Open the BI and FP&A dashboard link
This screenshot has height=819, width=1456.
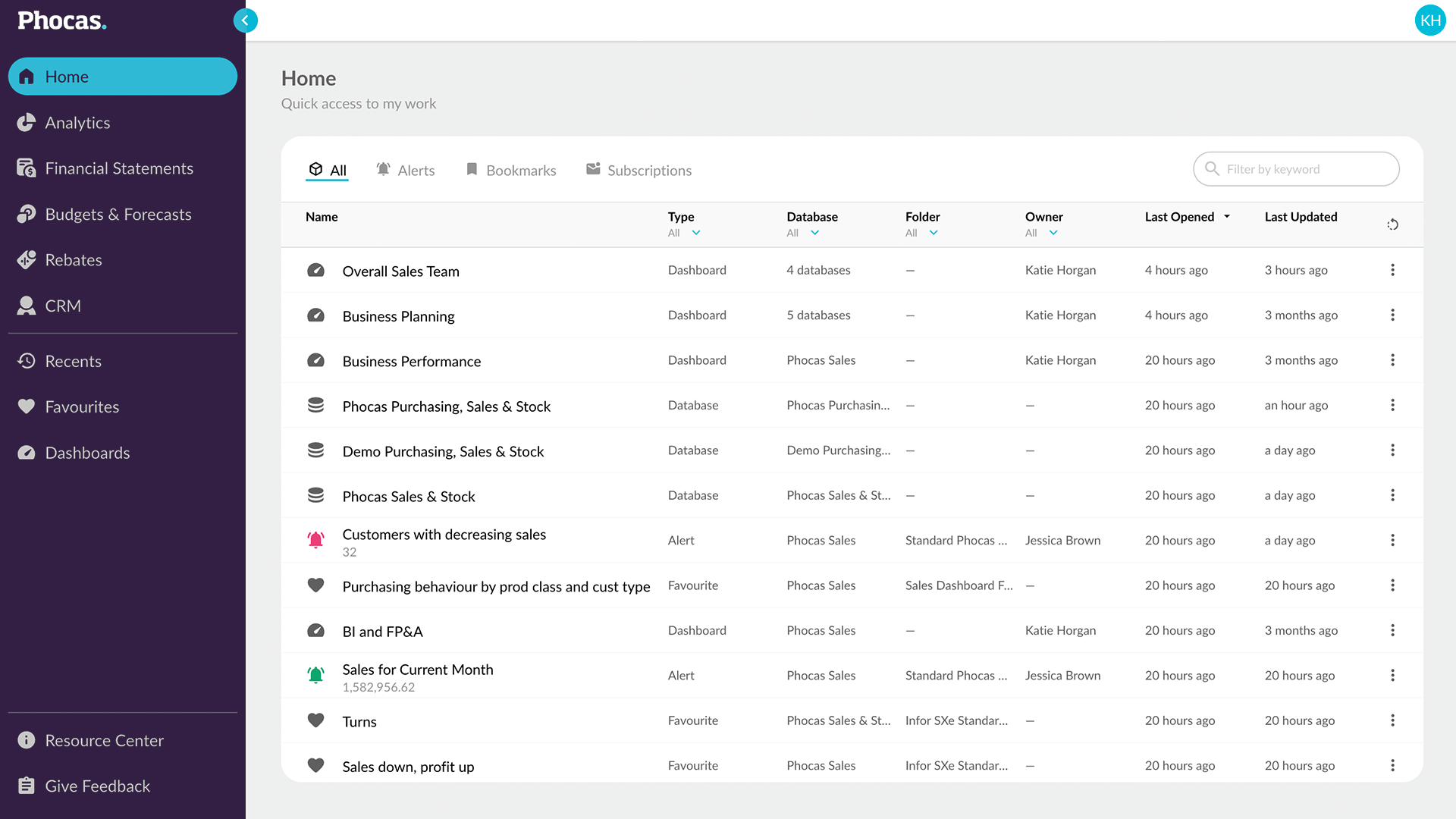(x=382, y=632)
